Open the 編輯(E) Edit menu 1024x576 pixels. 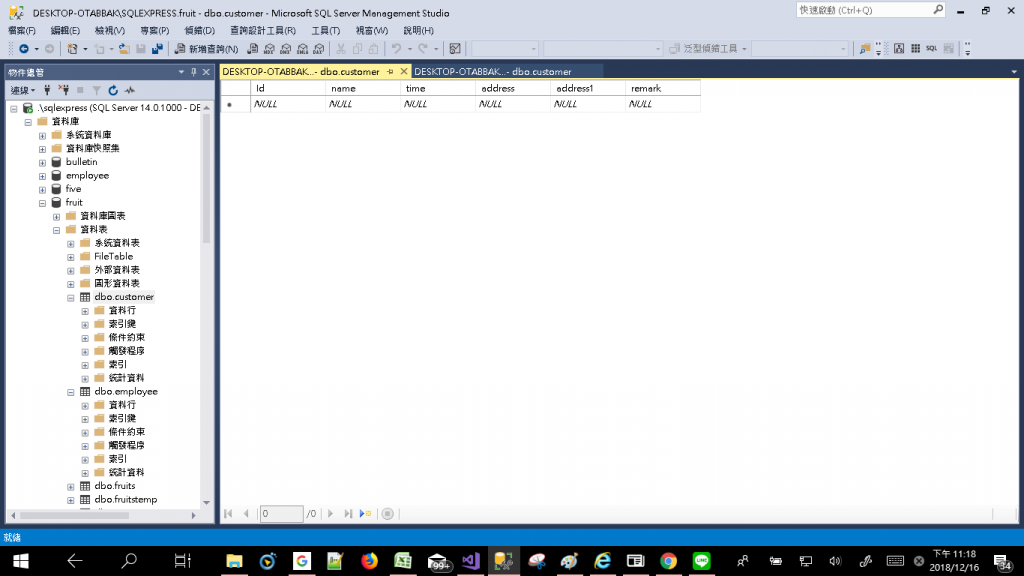click(65, 31)
